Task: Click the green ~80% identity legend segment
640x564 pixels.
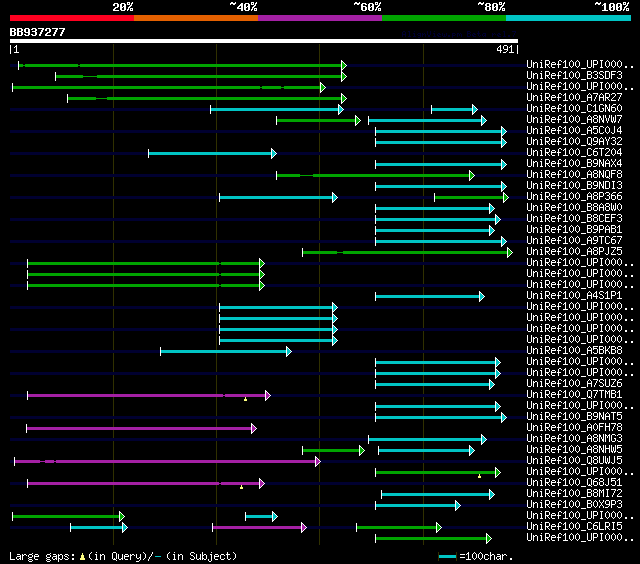Action: [x=444, y=18]
